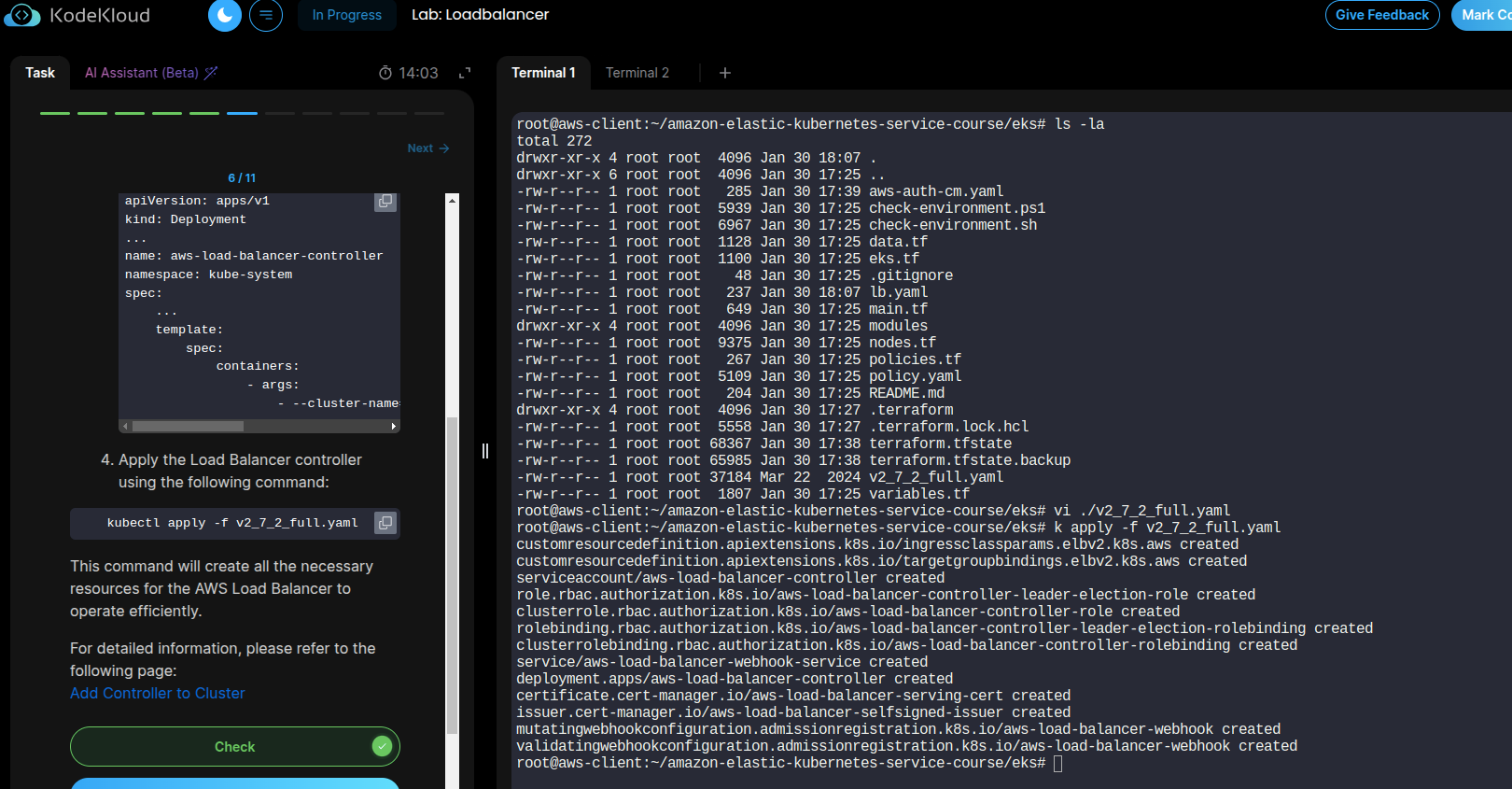
Task: Click the first green progress step
Action: (55, 113)
